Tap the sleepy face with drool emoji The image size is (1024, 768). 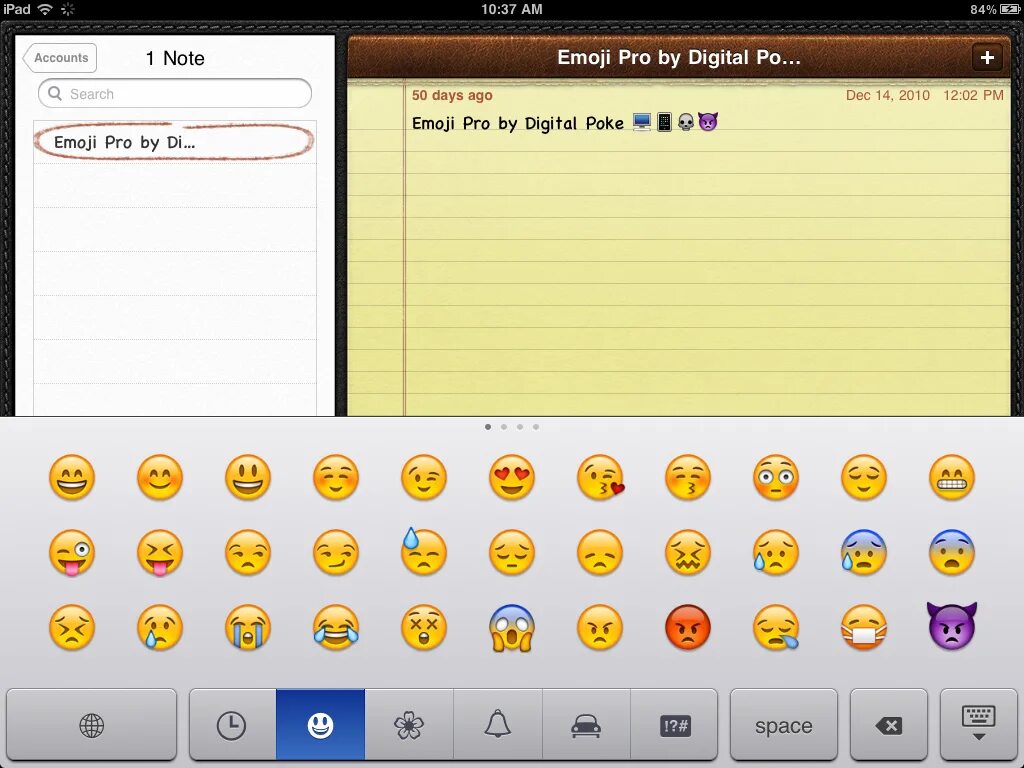776,628
